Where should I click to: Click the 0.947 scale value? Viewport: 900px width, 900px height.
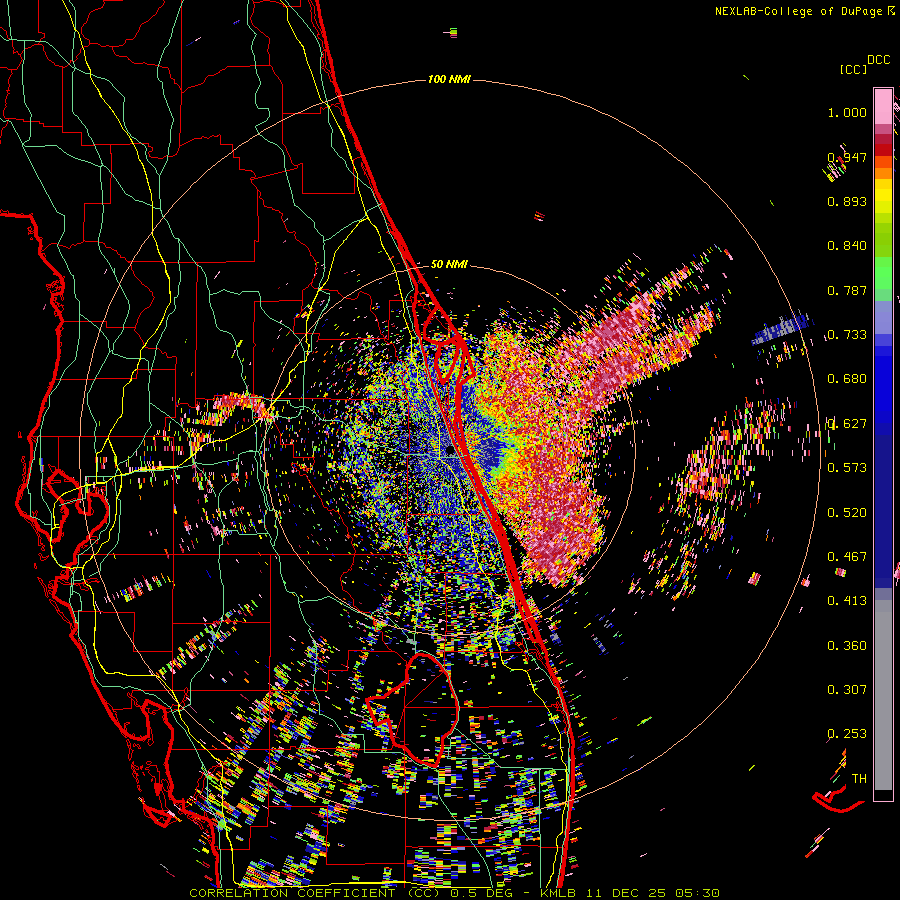[847, 157]
